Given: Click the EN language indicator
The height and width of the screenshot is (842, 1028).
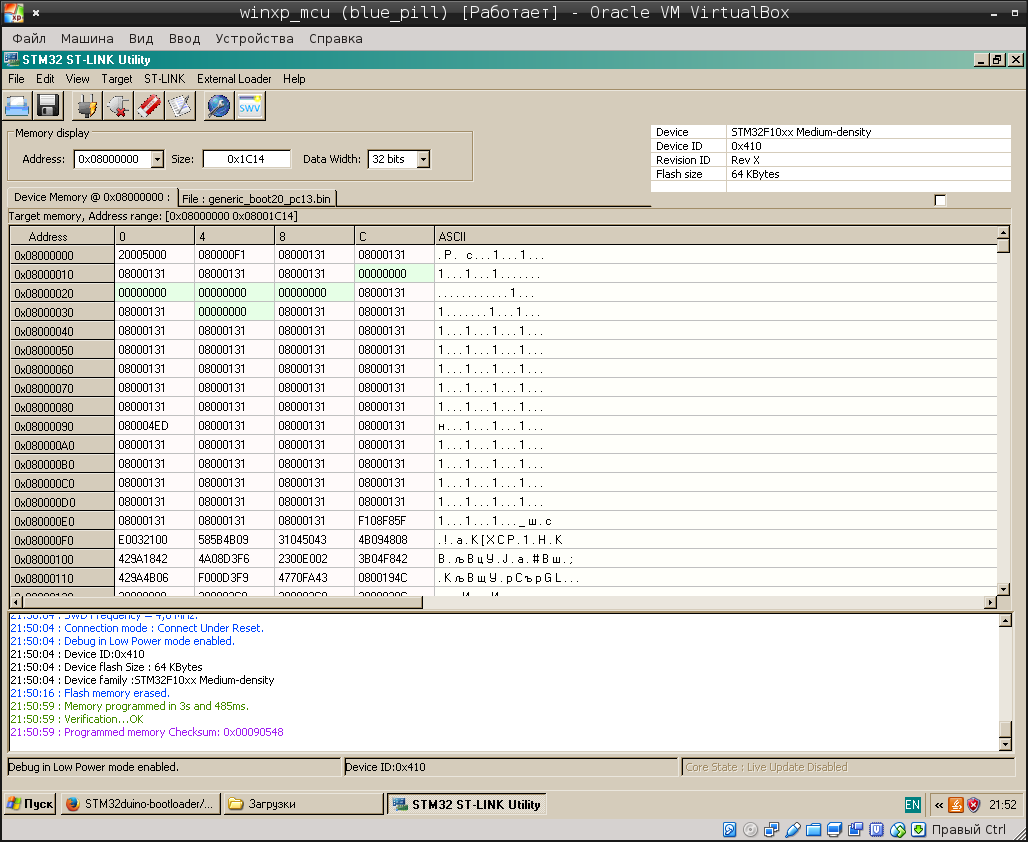Looking at the screenshot, I should point(912,805).
